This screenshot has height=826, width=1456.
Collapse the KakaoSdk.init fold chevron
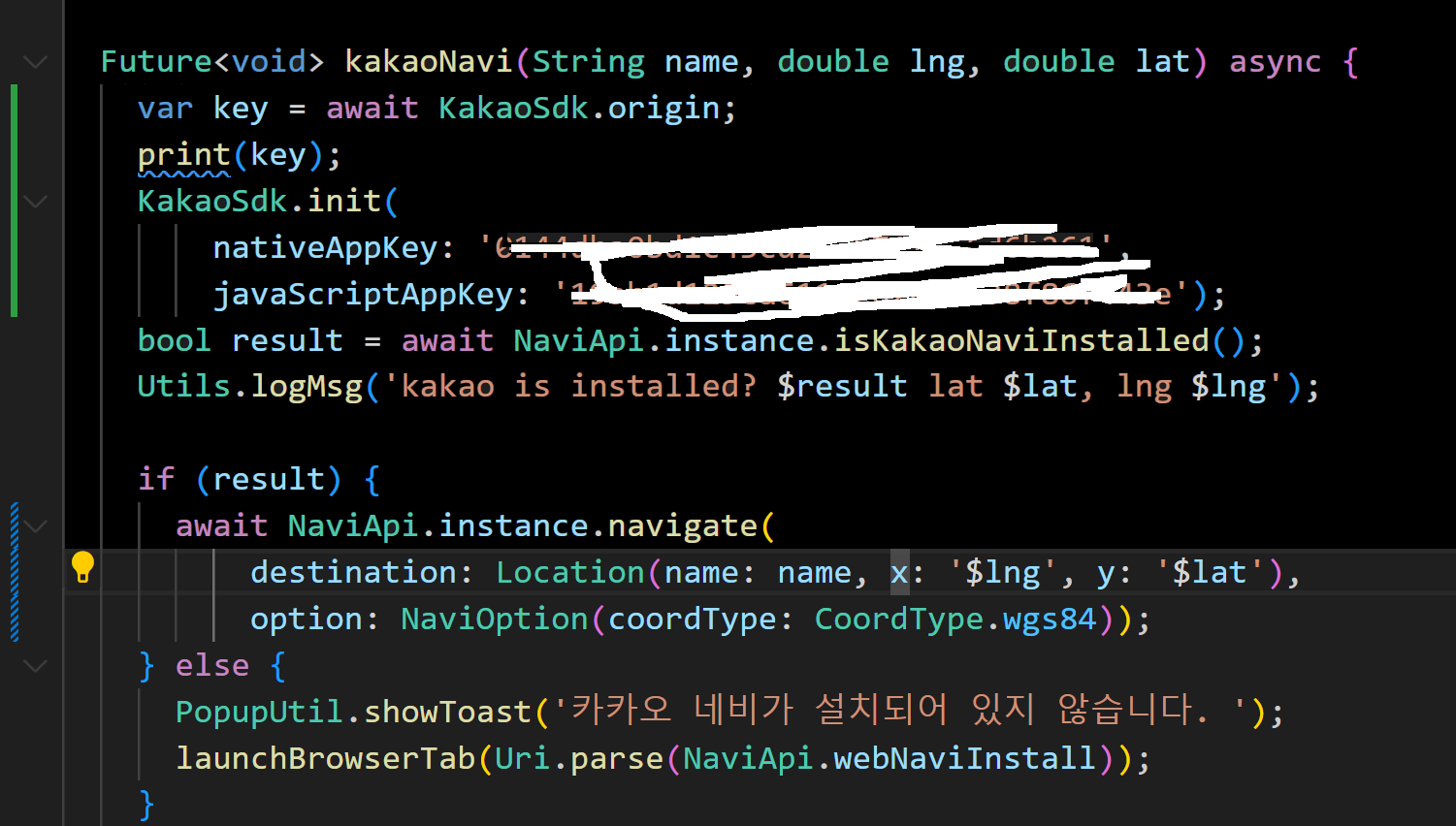click(x=36, y=202)
